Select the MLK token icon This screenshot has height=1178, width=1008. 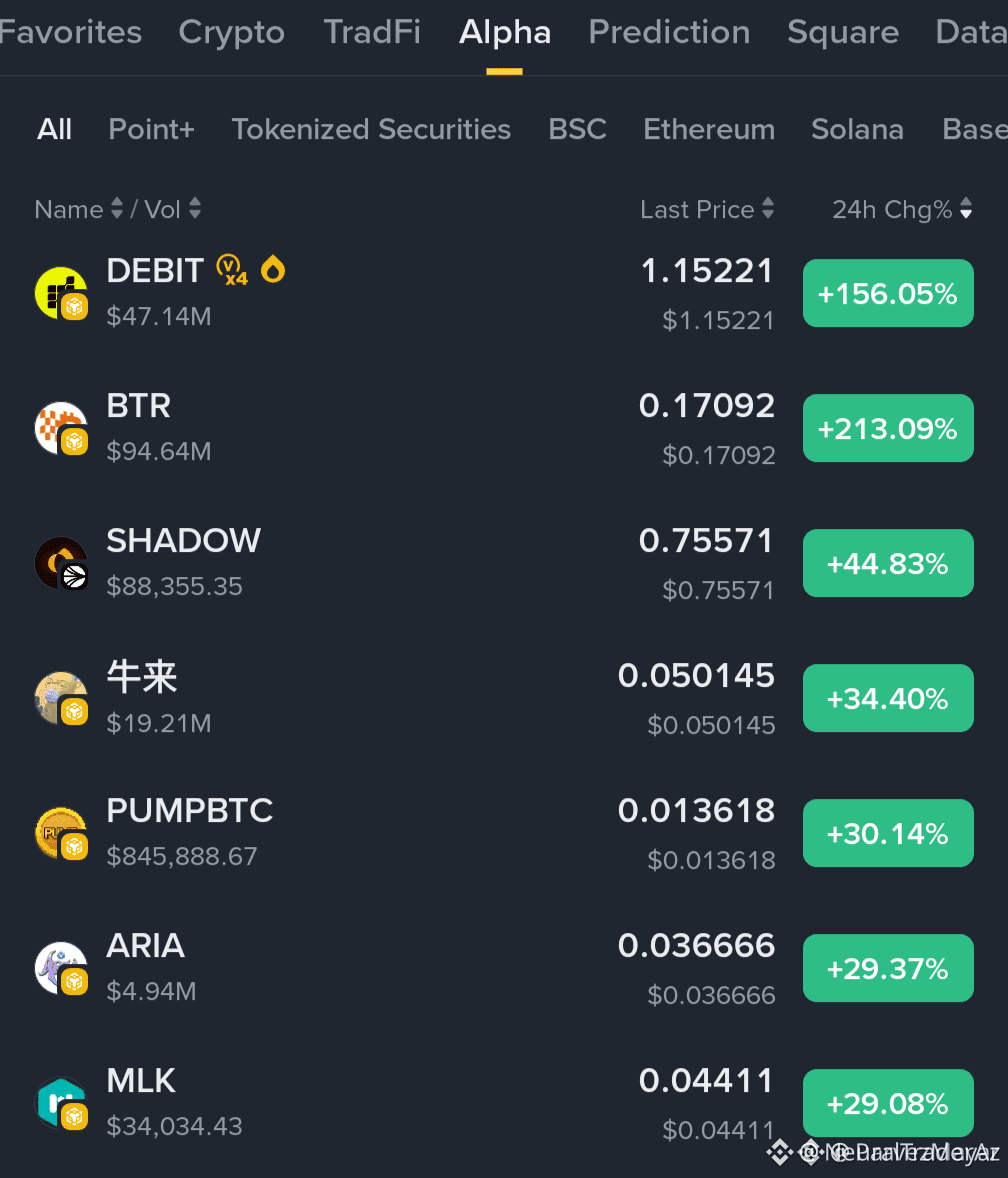[62, 1103]
